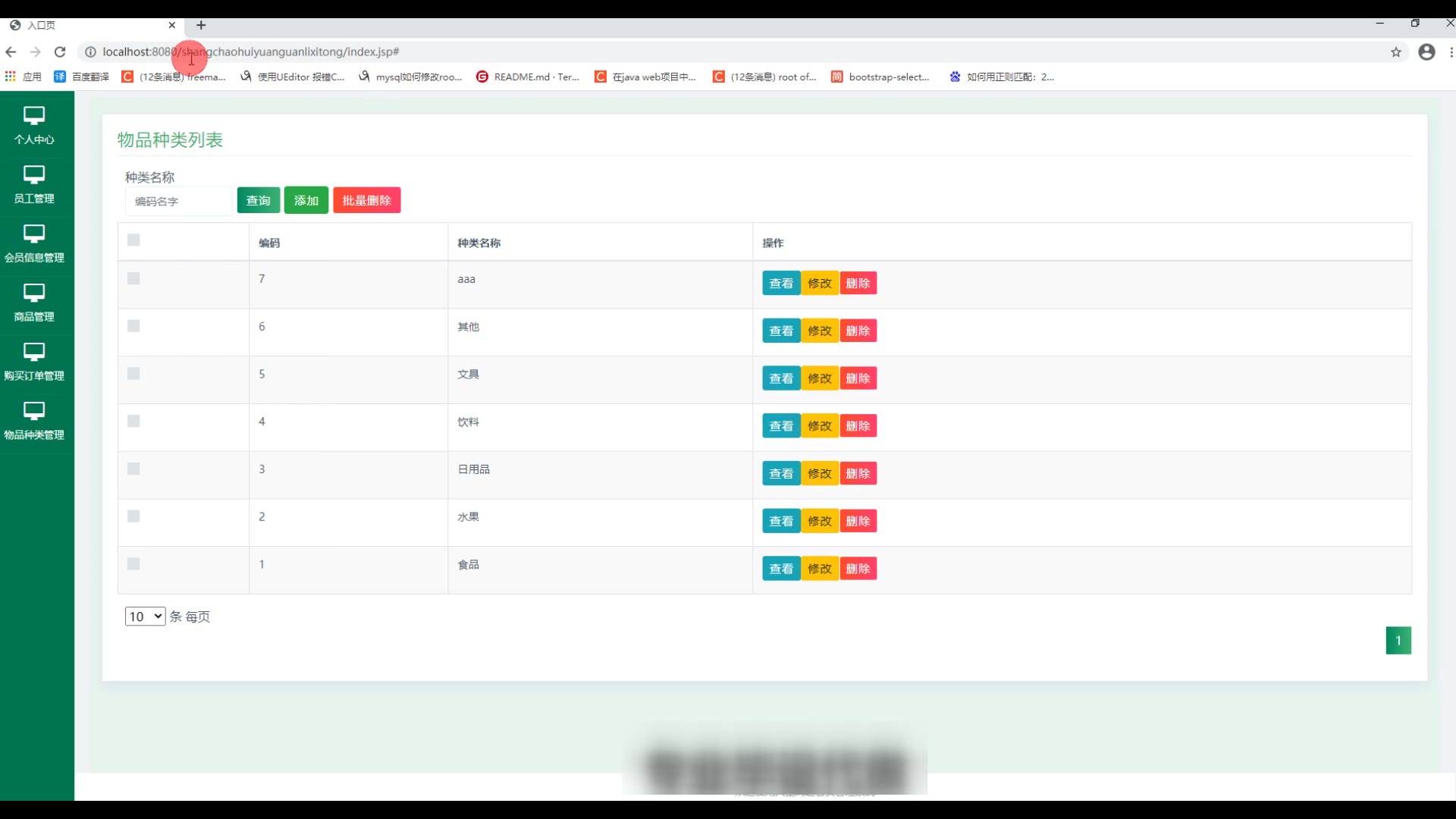
Task: Open 商品管理 sidebar icon
Action: tap(34, 293)
